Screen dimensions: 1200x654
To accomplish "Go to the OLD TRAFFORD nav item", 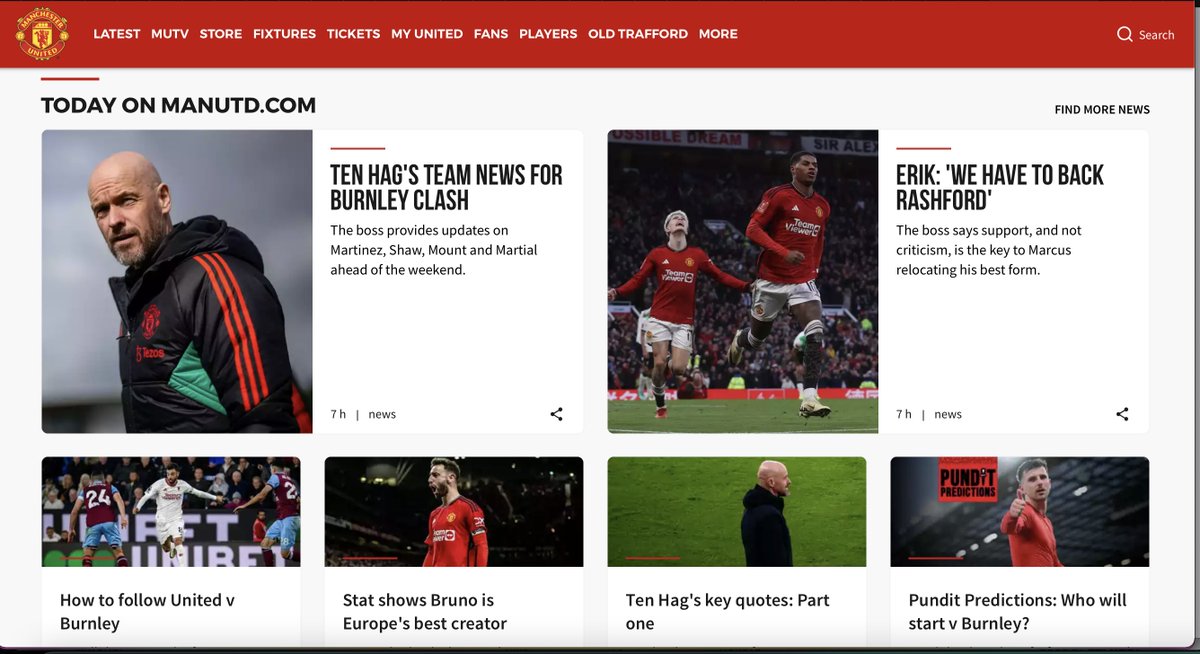I will coord(638,34).
